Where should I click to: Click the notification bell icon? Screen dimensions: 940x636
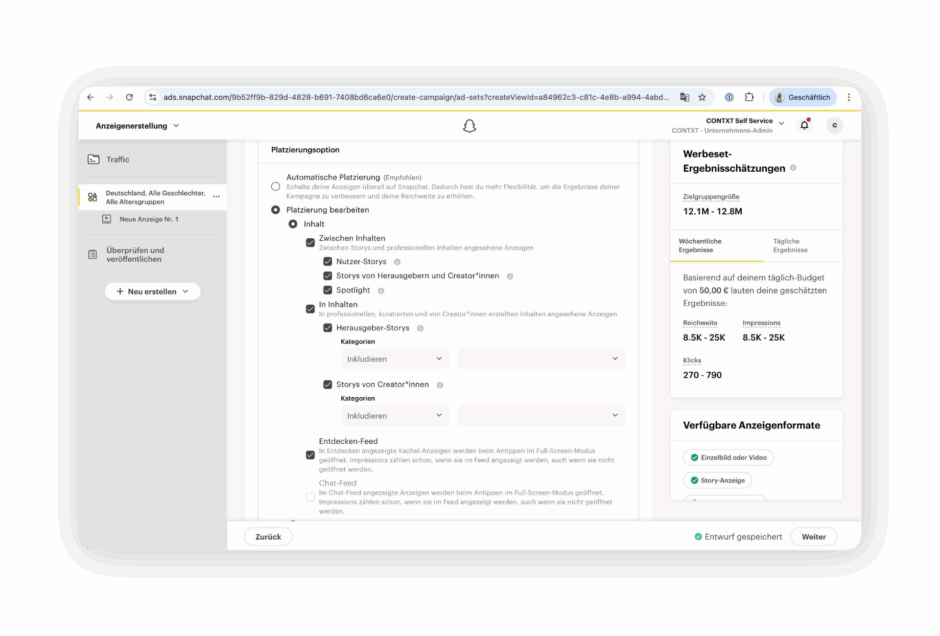[x=804, y=125]
